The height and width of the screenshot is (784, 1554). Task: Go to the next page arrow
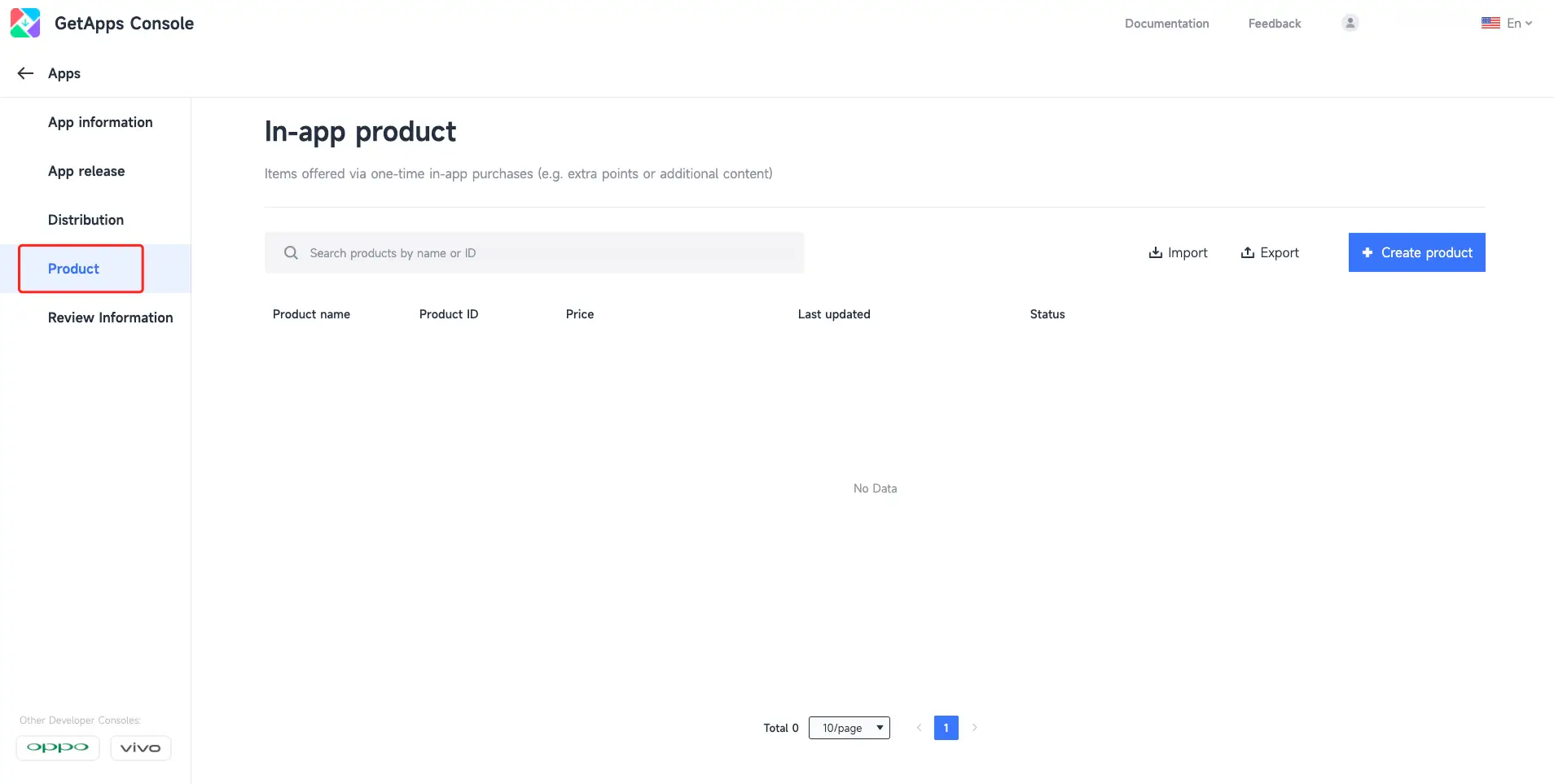click(974, 728)
